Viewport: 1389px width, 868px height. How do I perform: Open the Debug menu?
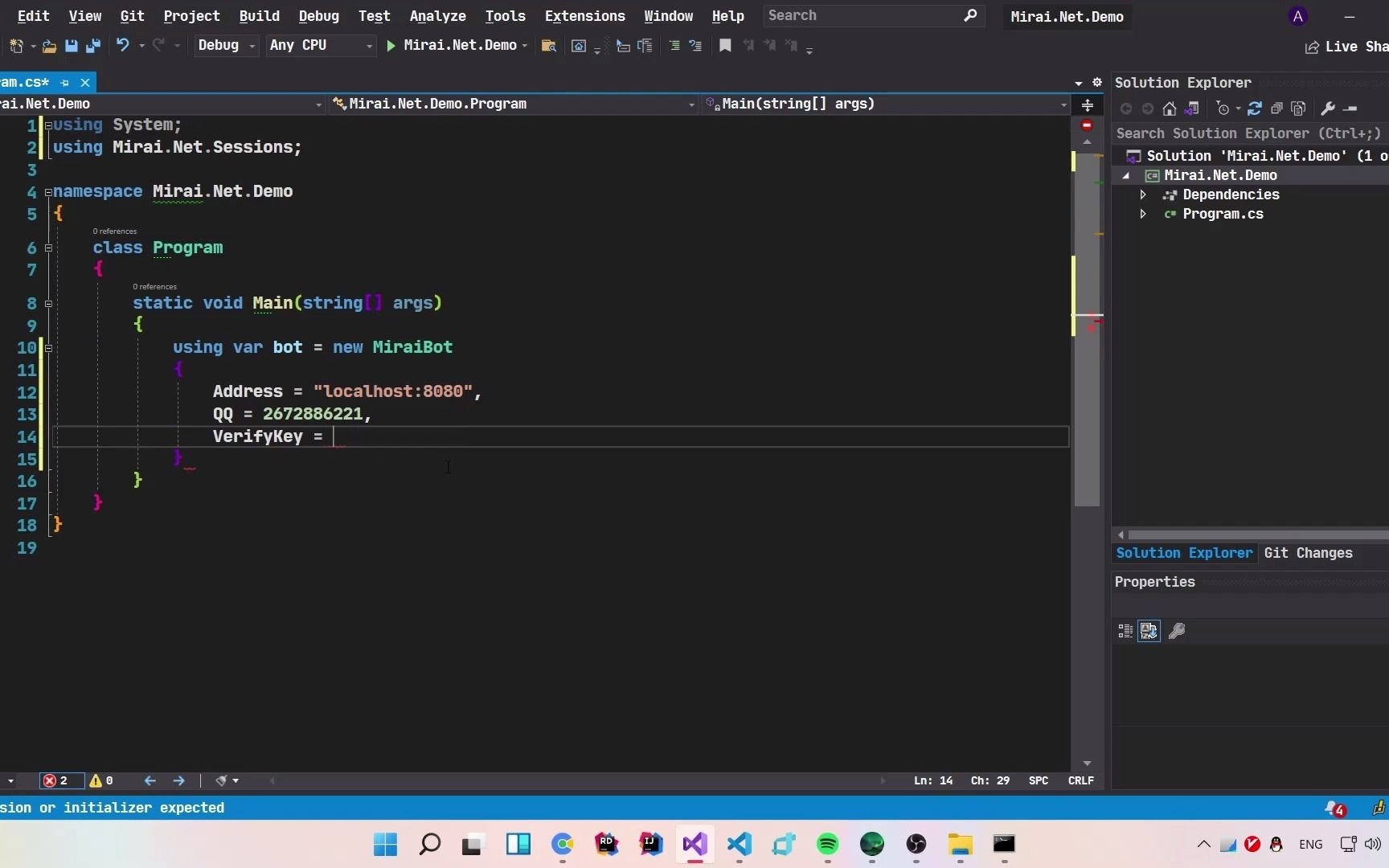[319, 16]
